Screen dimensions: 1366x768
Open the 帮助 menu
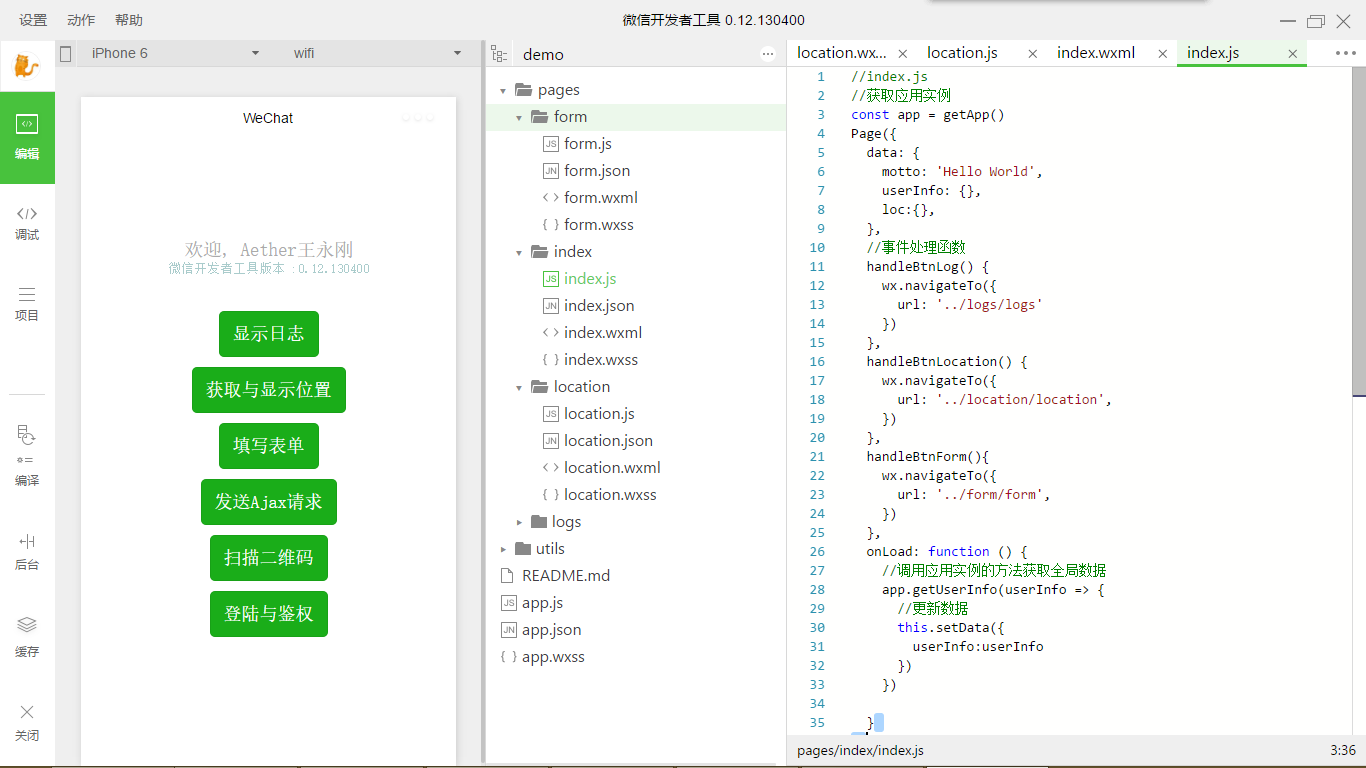[x=129, y=20]
